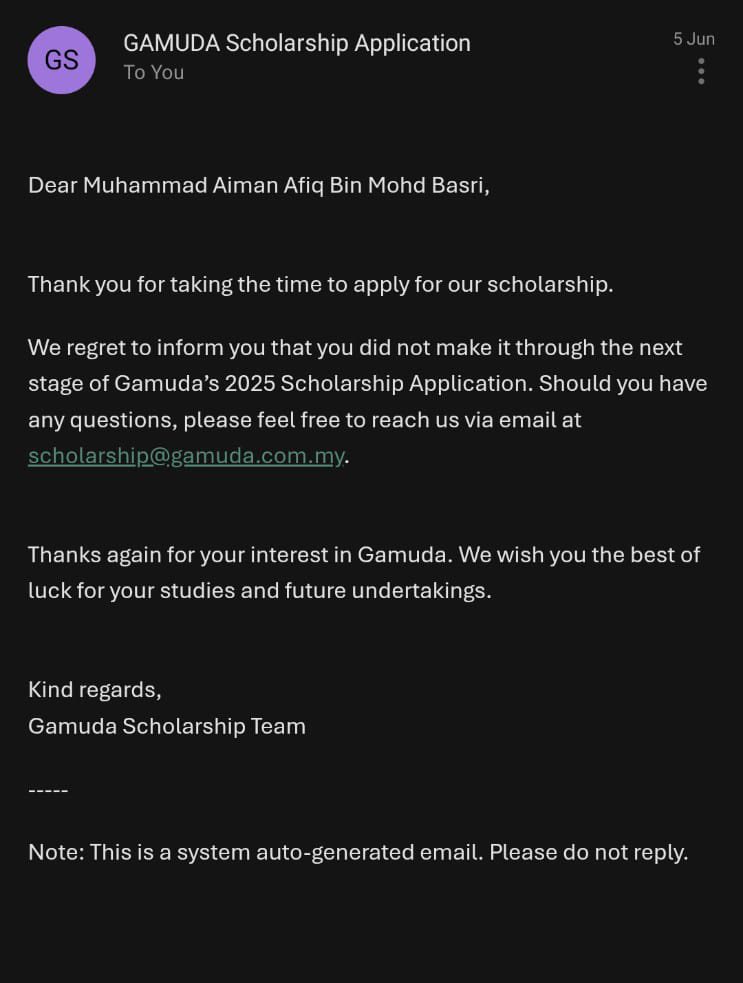Open the three-dot more options menu
Viewport: 743px width, 983px height.
[701, 71]
